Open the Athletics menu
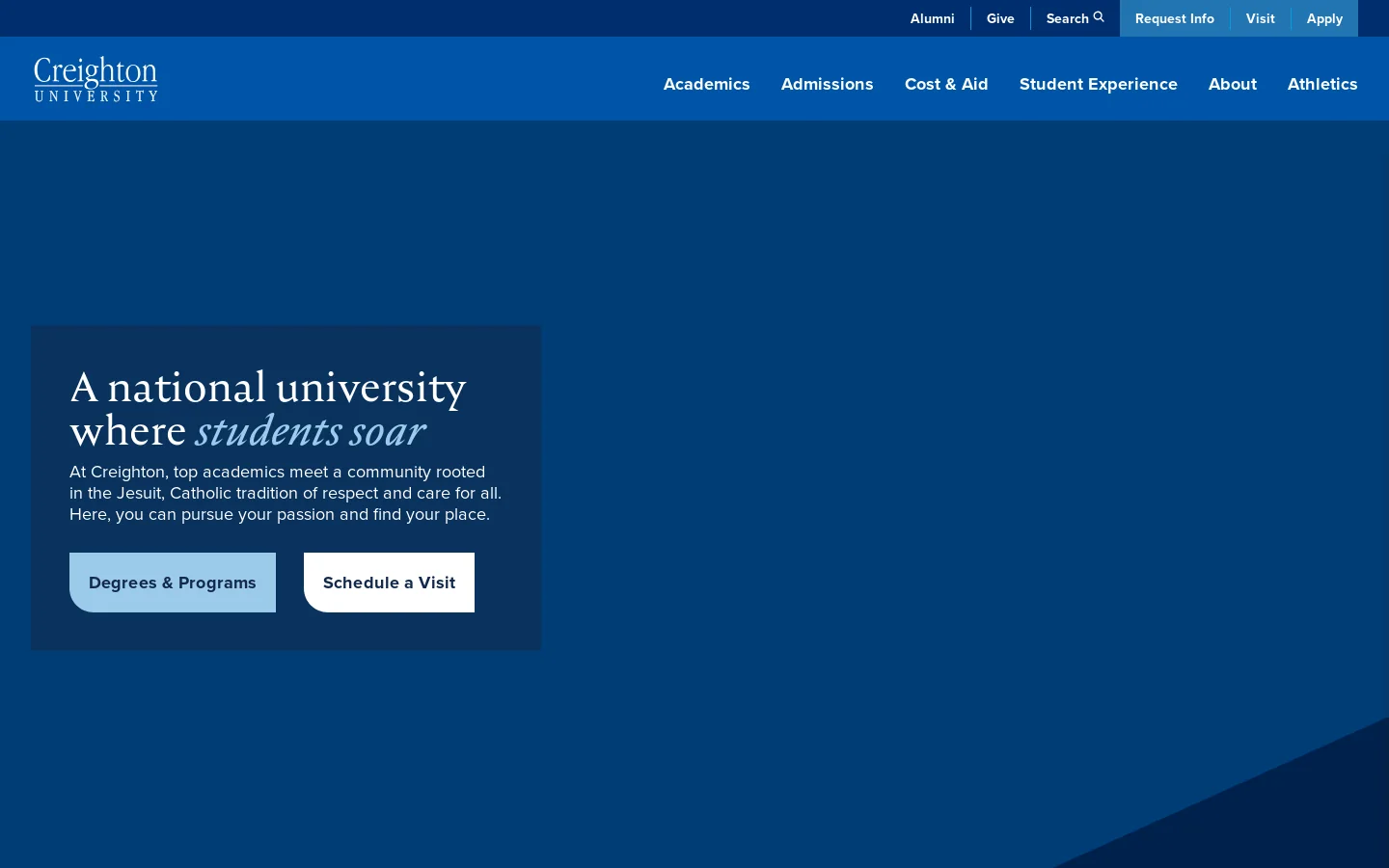 (x=1322, y=84)
